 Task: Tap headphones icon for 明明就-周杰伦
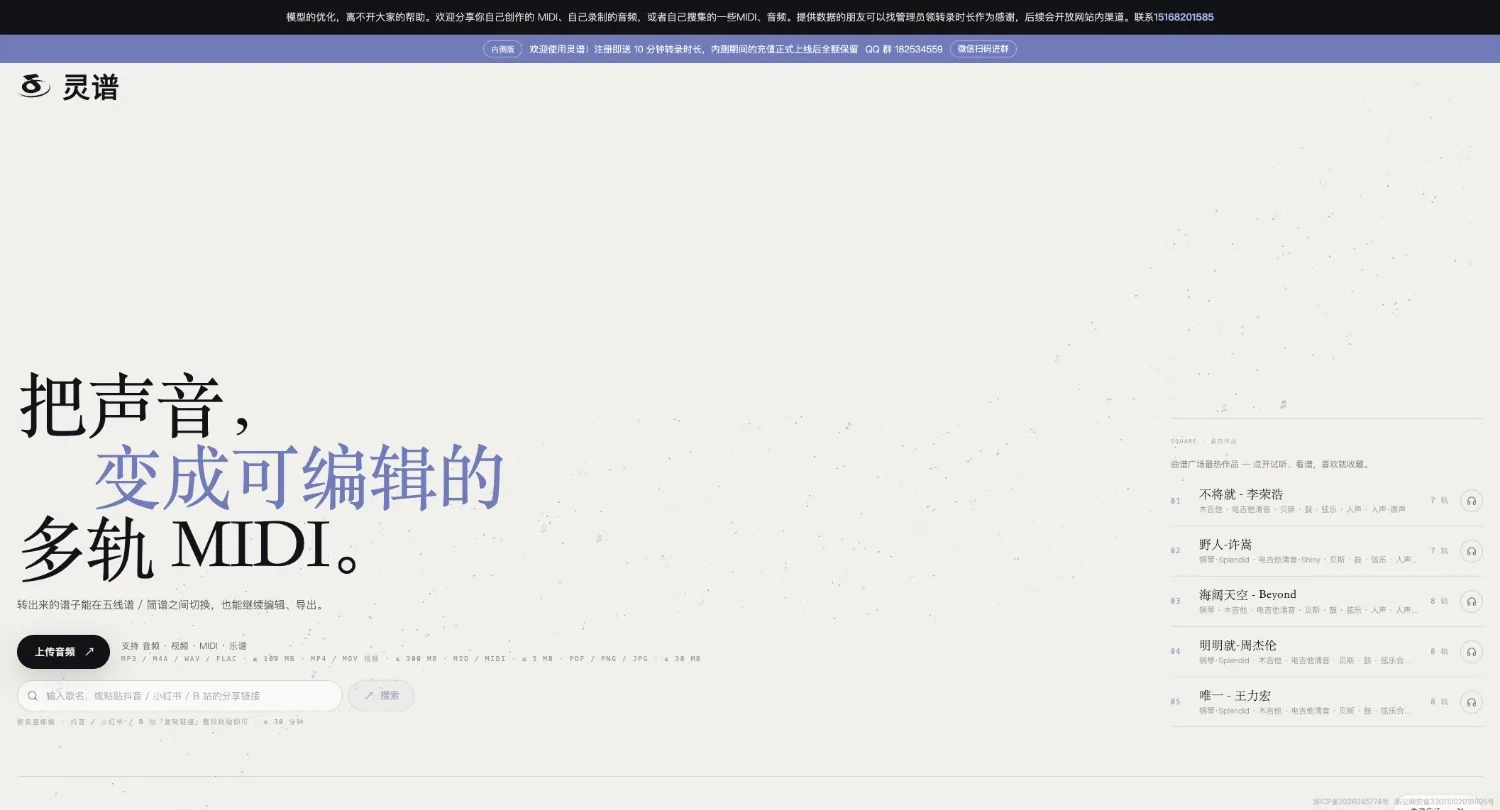click(1471, 651)
